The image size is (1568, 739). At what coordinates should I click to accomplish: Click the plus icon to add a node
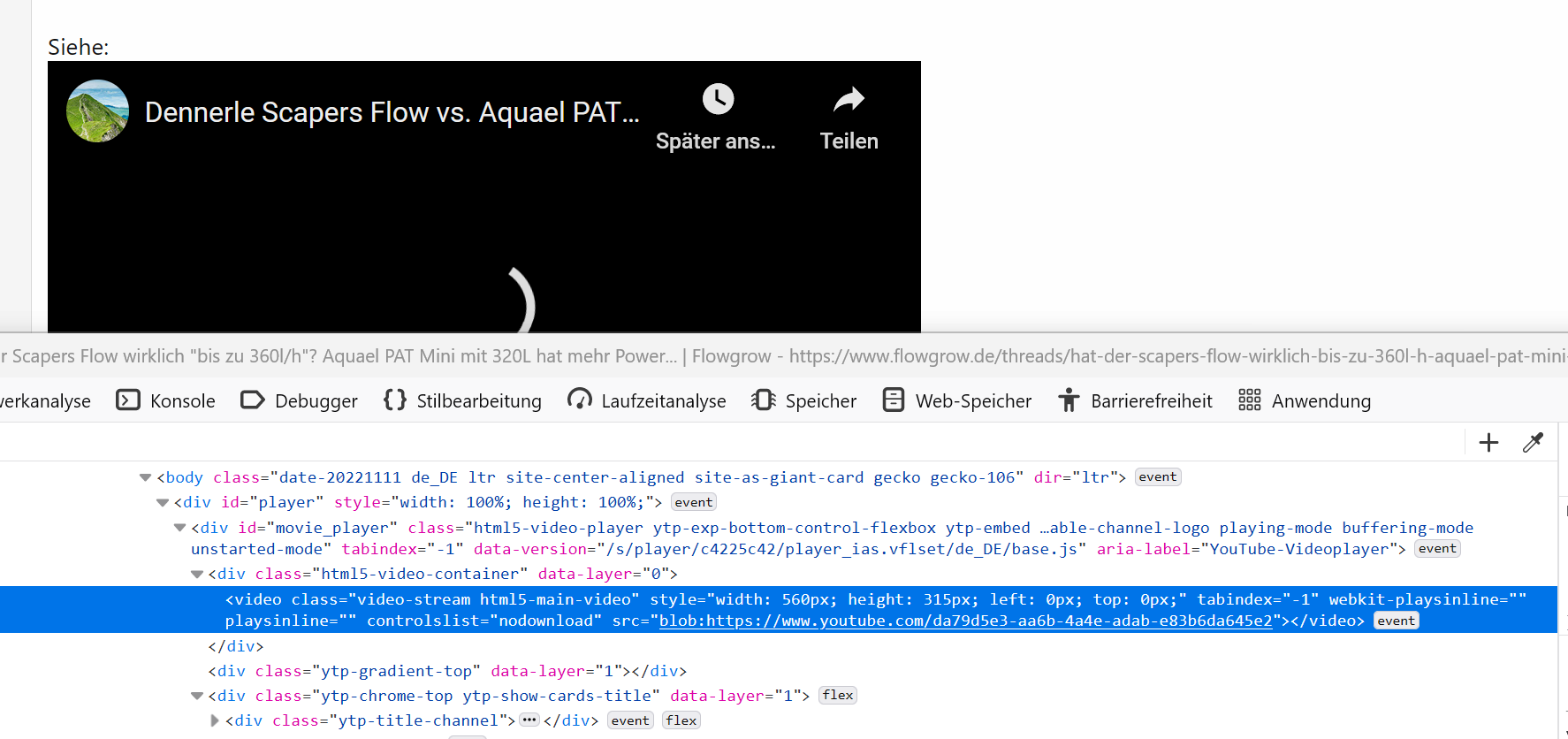pyautogui.click(x=1489, y=442)
